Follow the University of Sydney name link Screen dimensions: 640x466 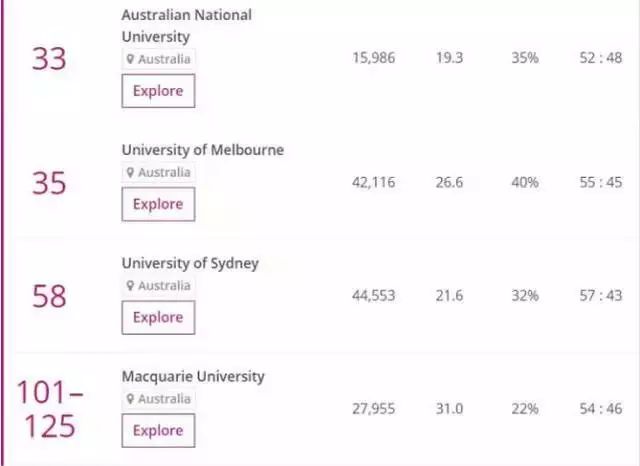tap(190, 264)
